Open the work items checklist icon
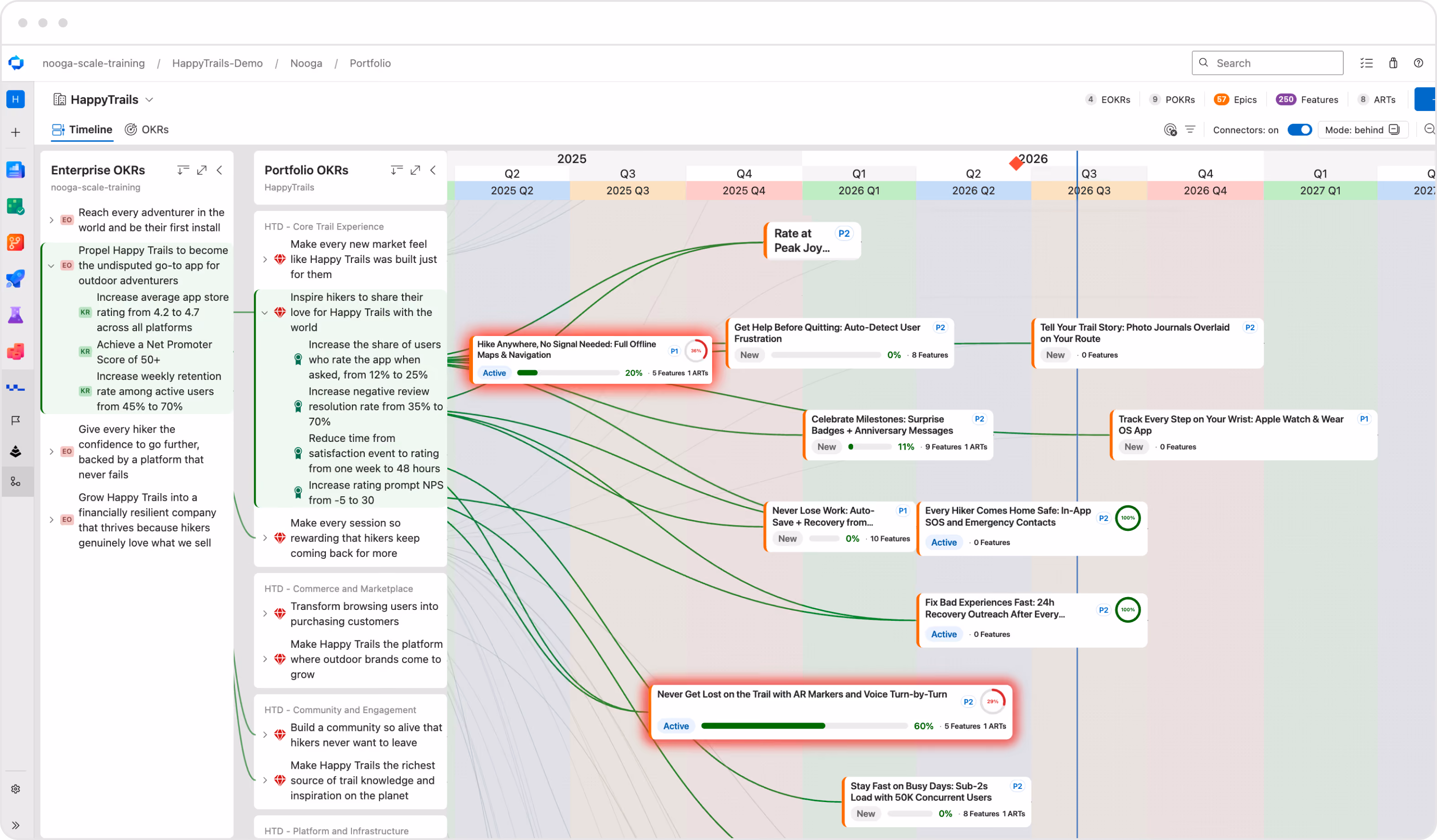 point(1366,63)
